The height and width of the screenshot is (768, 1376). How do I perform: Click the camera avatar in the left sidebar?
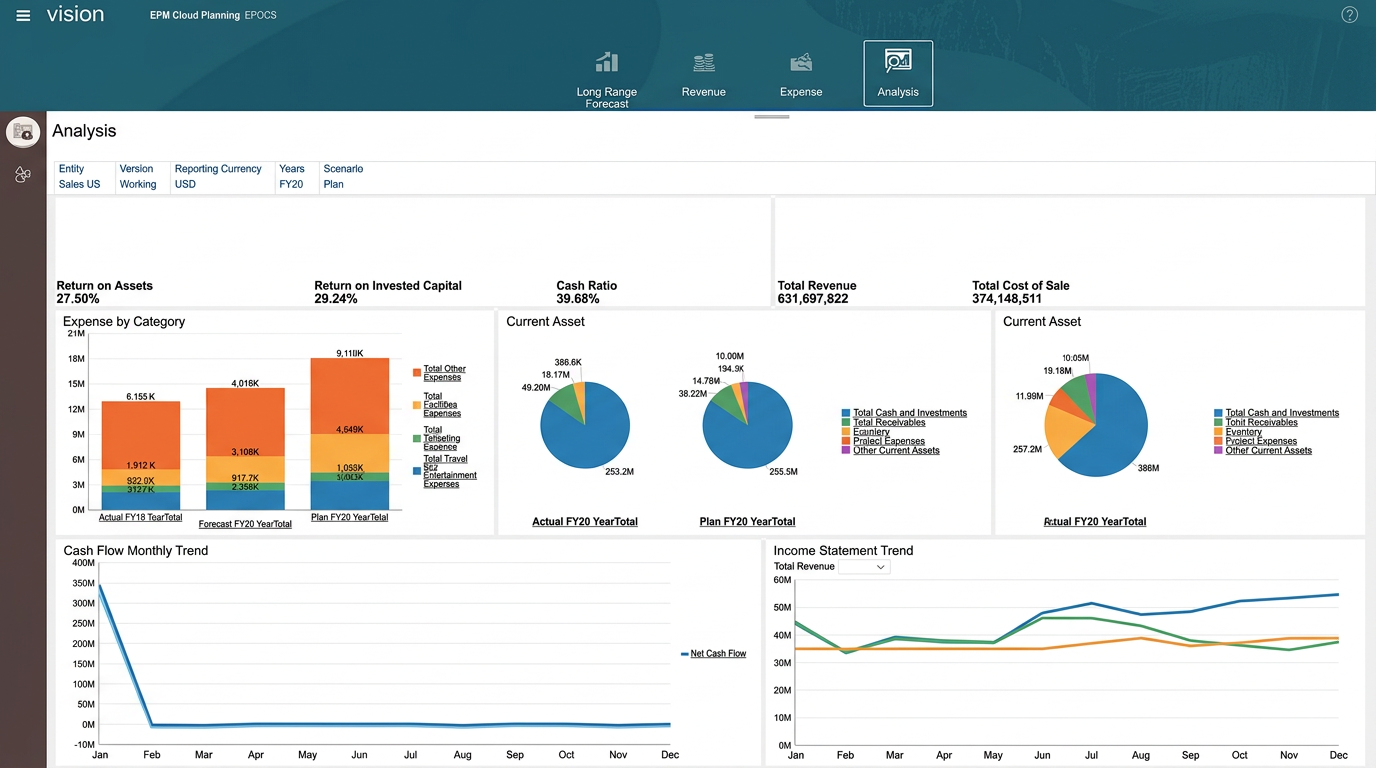[x=22, y=131]
